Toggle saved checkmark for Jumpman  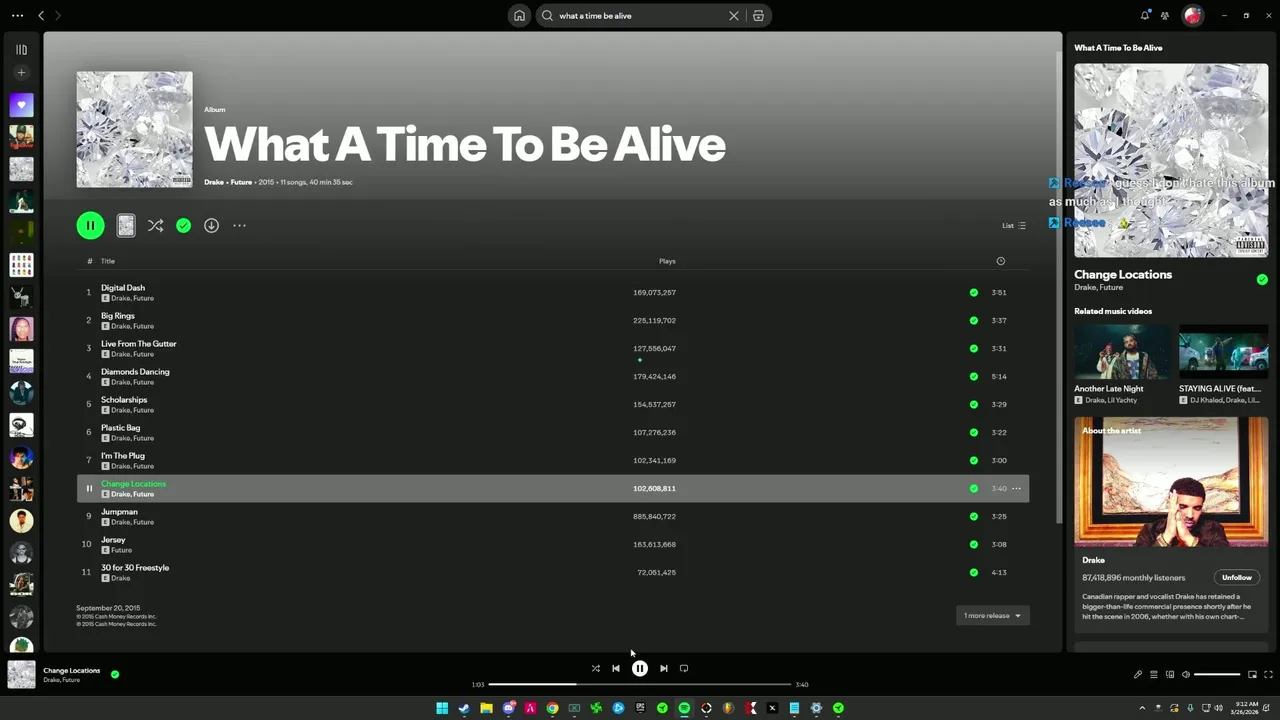point(973,517)
